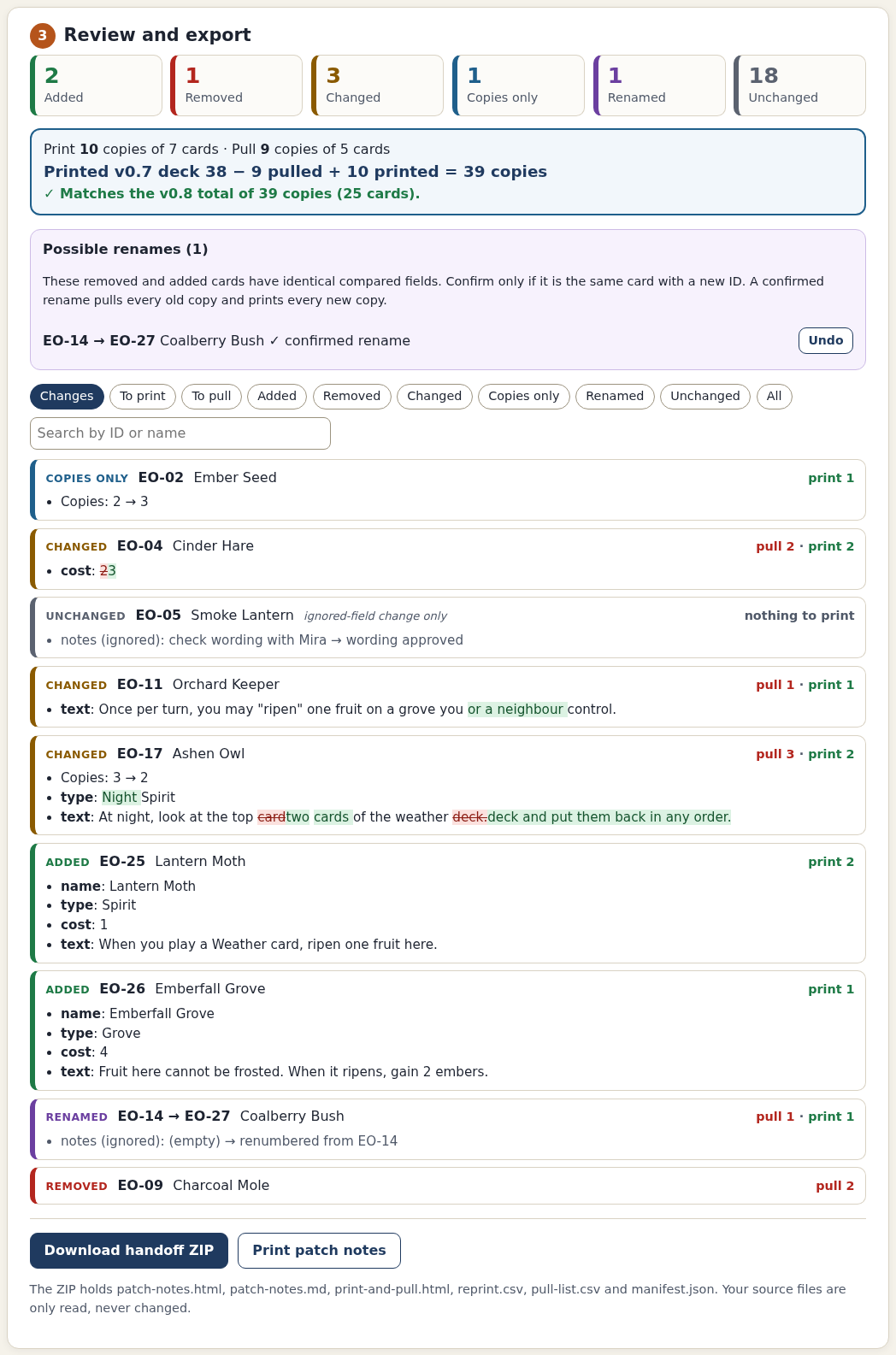Open the 3 Changed summary card
The image size is (896, 1355).
[378, 85]
